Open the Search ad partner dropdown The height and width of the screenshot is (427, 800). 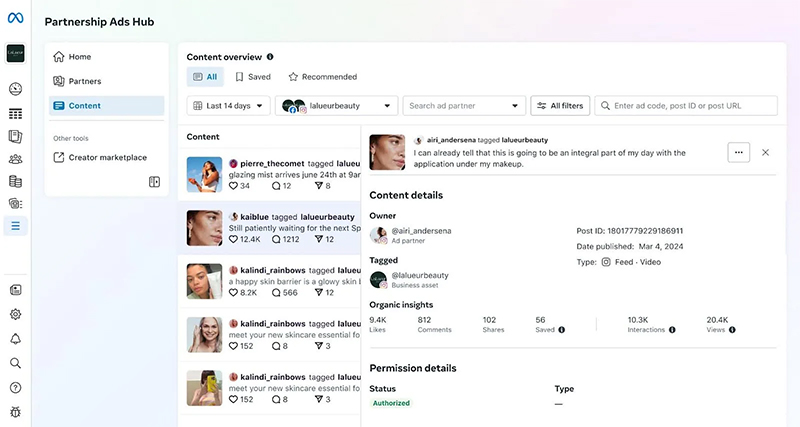click(x=464, y=106)
